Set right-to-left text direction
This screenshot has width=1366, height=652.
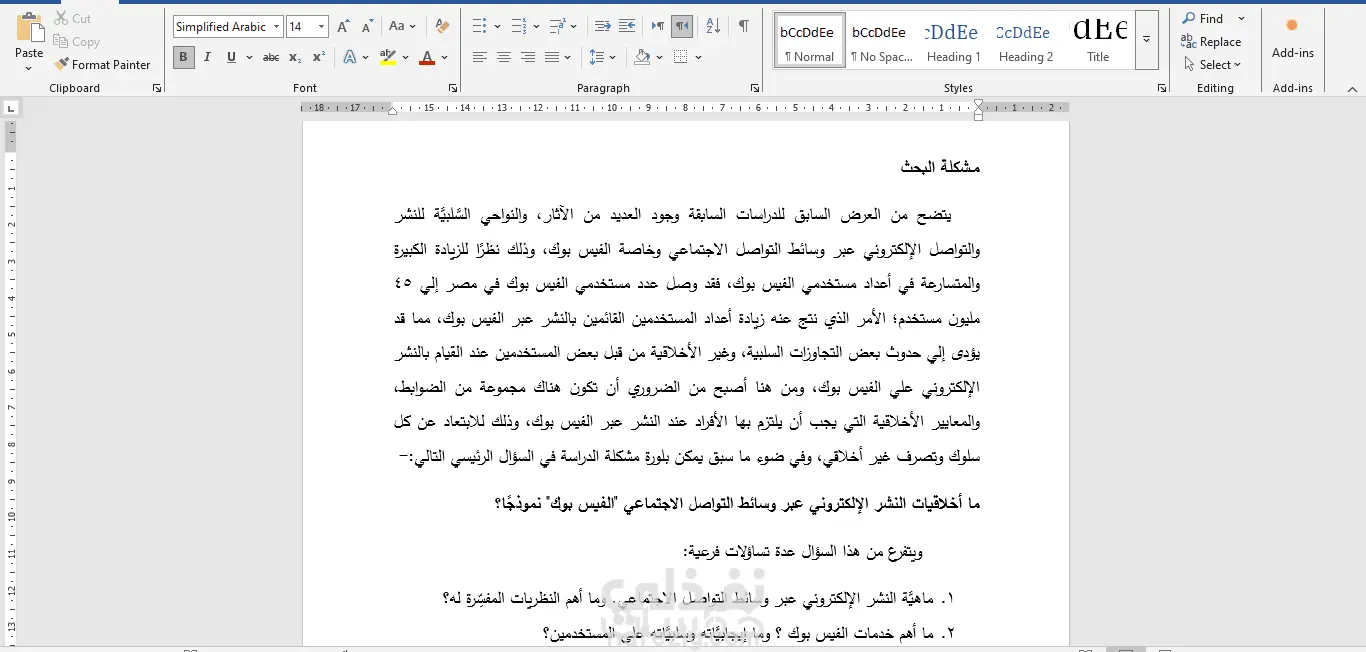click(682, 27)
